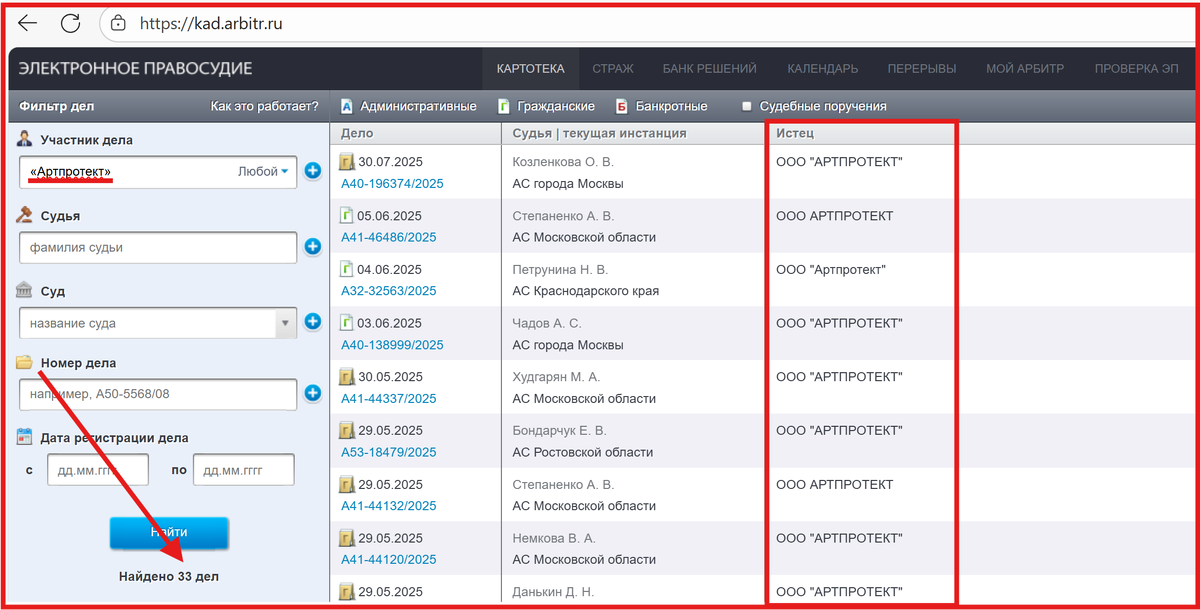The width and height of the screenshot is (1200, 610).
Task: Click judge name Петрунина Н. В.
Action: [560, 270]
